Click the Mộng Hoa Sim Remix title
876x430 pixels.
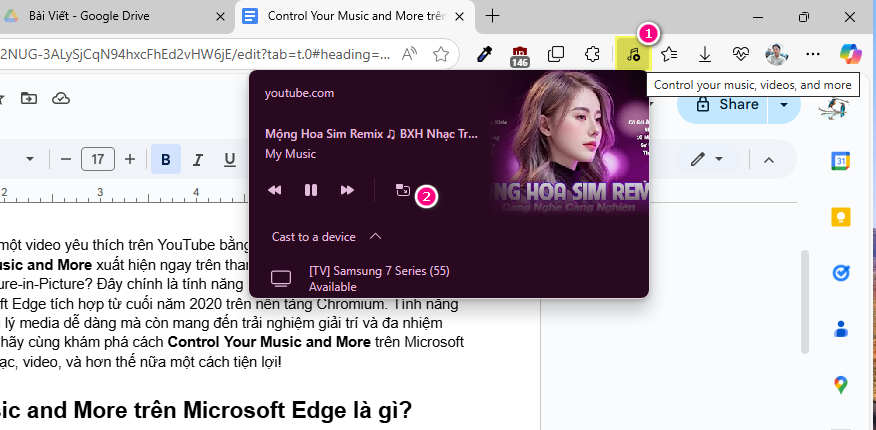(372, 134)
